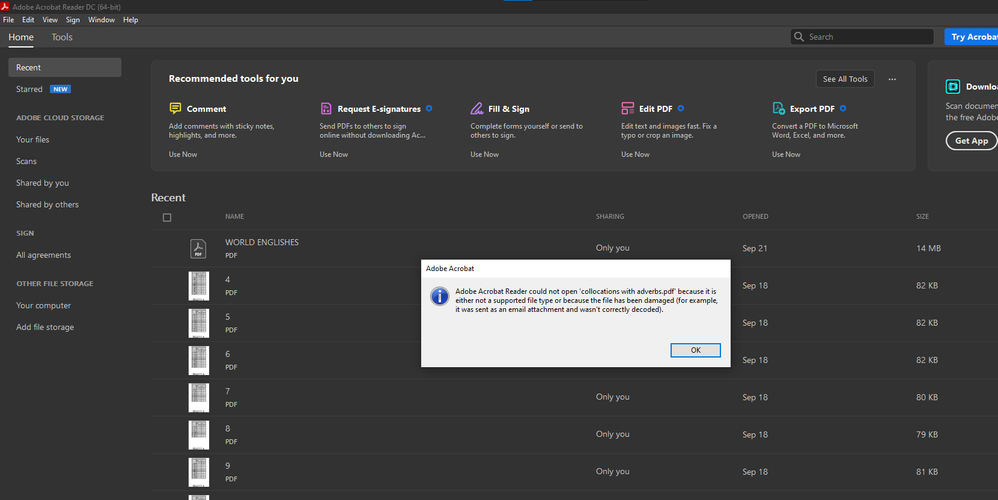Select Starred in the left sidebar
998x500 pixels.
[29, 89]
